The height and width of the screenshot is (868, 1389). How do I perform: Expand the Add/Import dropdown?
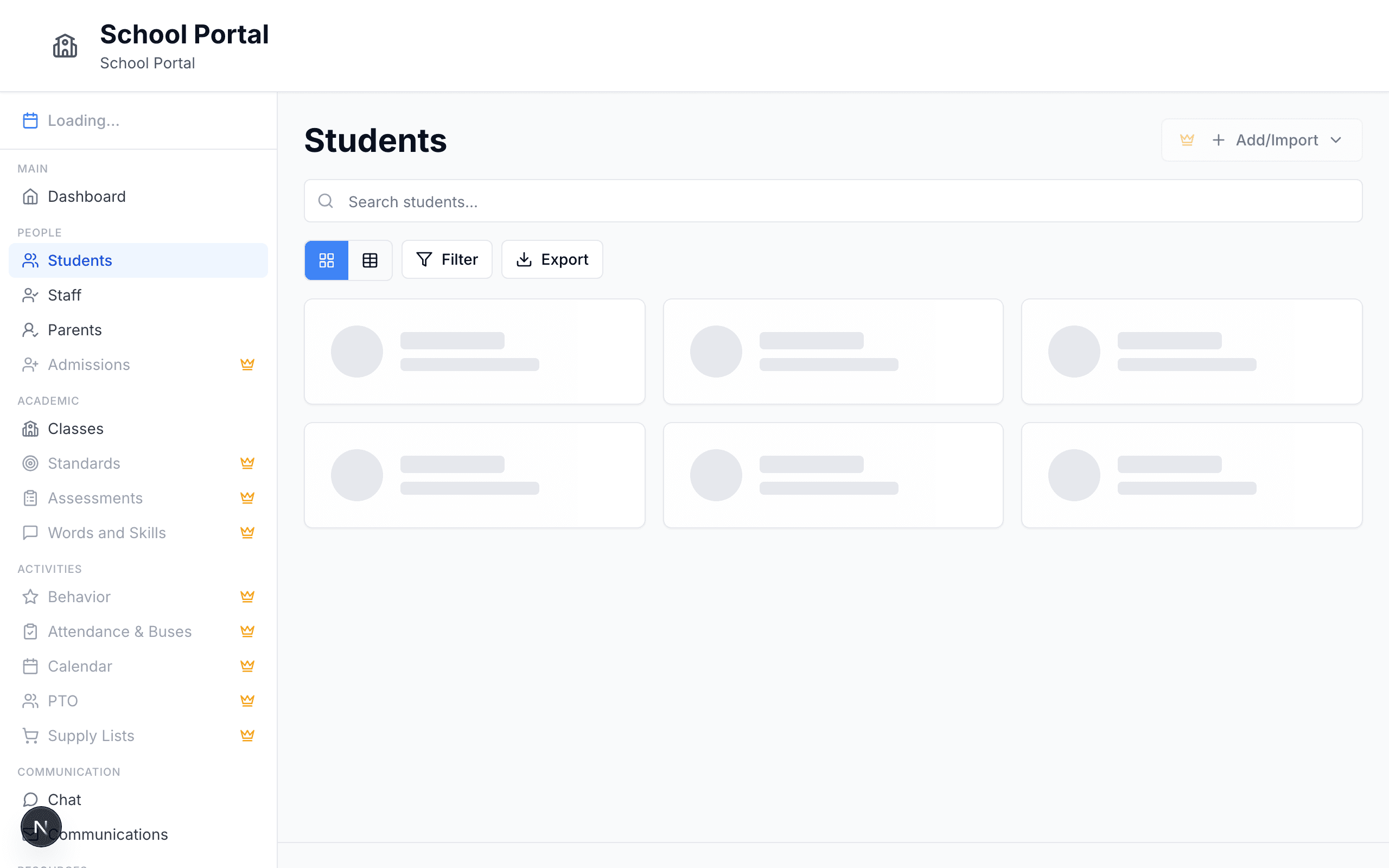coord(1337,139)
